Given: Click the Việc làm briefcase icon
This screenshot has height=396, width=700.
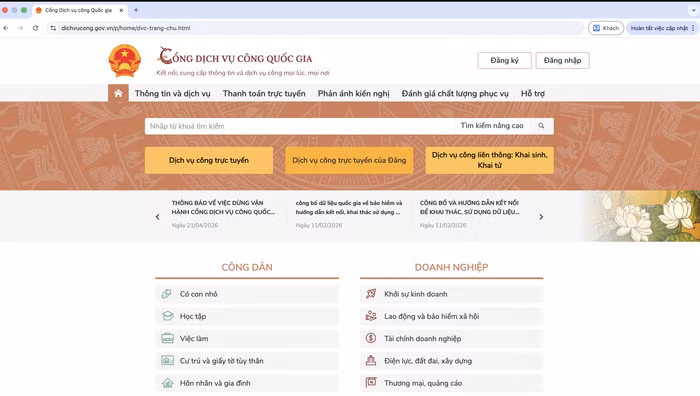Looking at the screenshot, I should point(167,338).
